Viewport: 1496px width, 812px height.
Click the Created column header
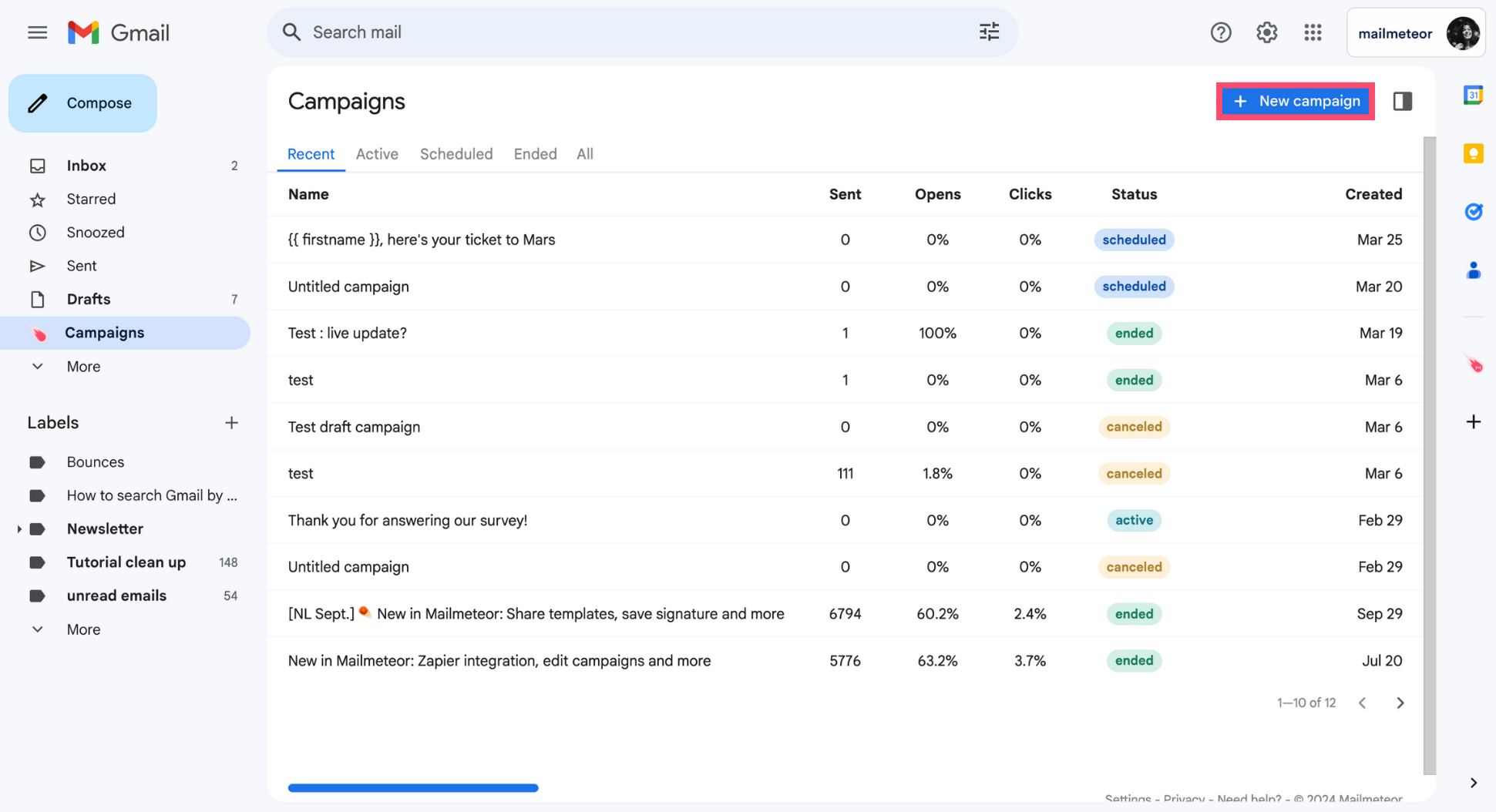pos(1373,194)
